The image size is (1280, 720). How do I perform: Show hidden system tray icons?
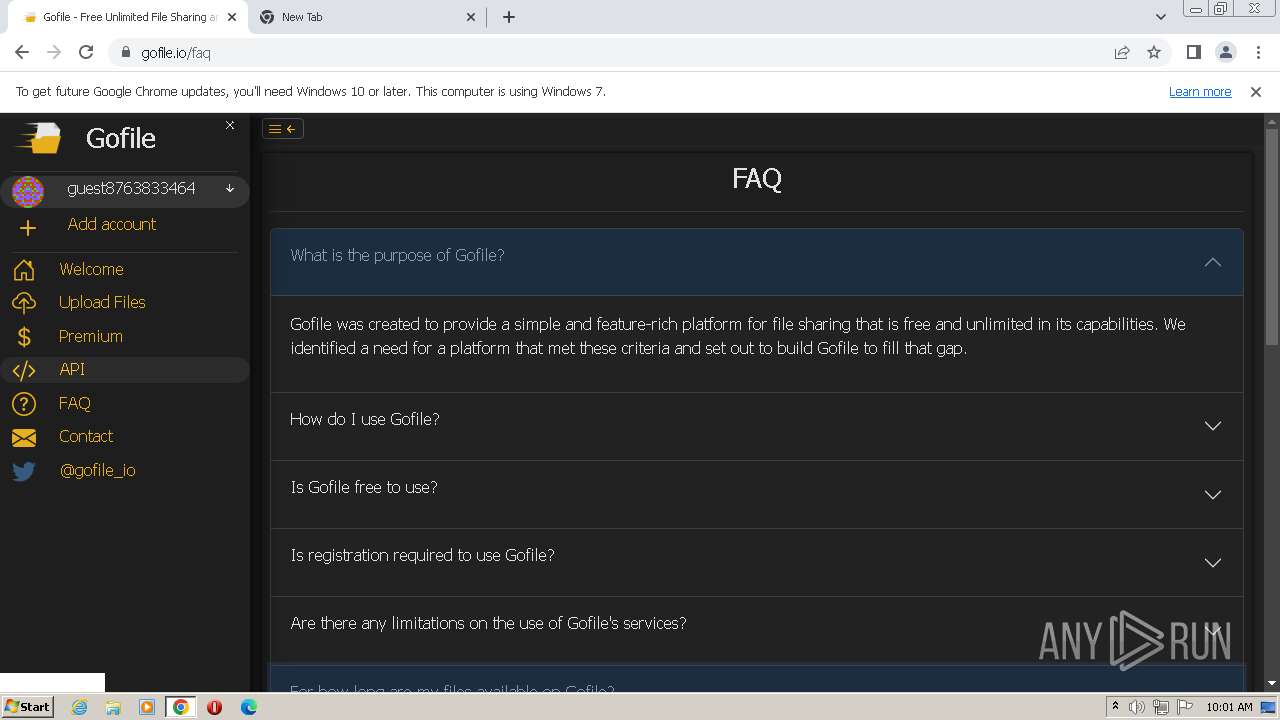[x=1115, y=707]
